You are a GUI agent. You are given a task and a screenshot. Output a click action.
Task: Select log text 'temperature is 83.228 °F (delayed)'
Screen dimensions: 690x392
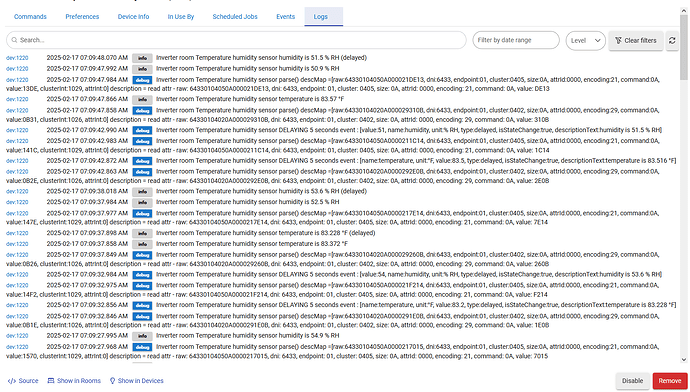pyautogui.click(x=327, y=233)
